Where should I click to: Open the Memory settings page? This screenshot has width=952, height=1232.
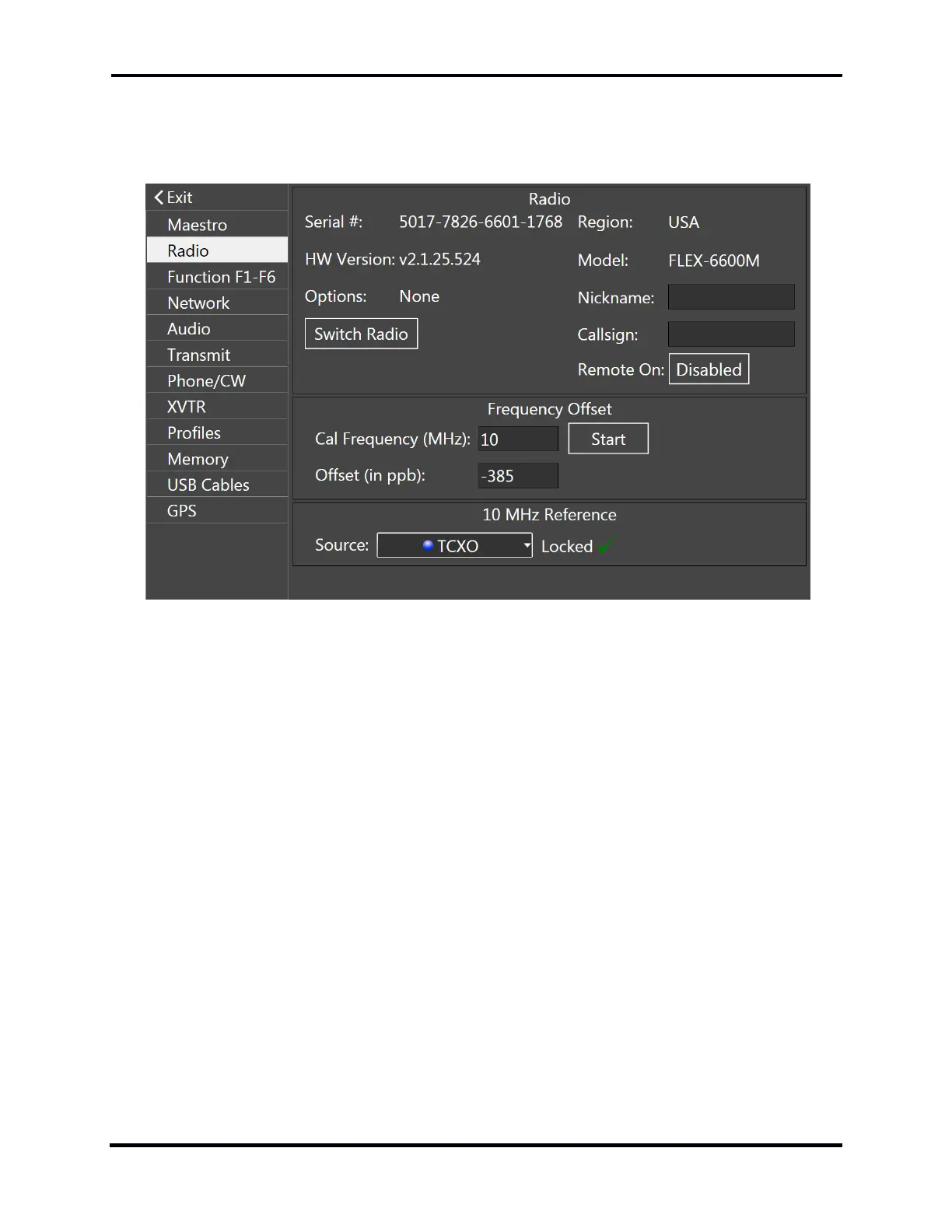tap(217, 459)
